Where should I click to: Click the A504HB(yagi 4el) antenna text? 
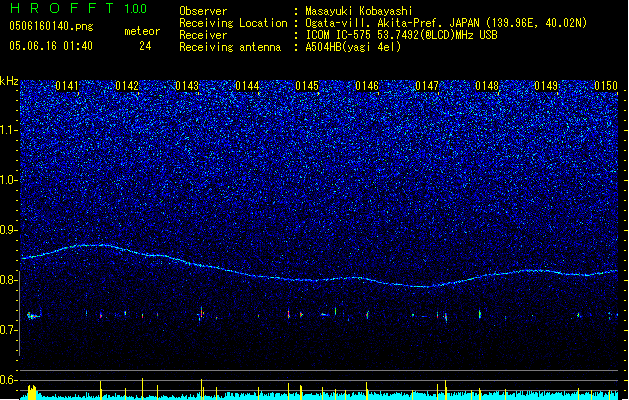[x=353, y=47]
